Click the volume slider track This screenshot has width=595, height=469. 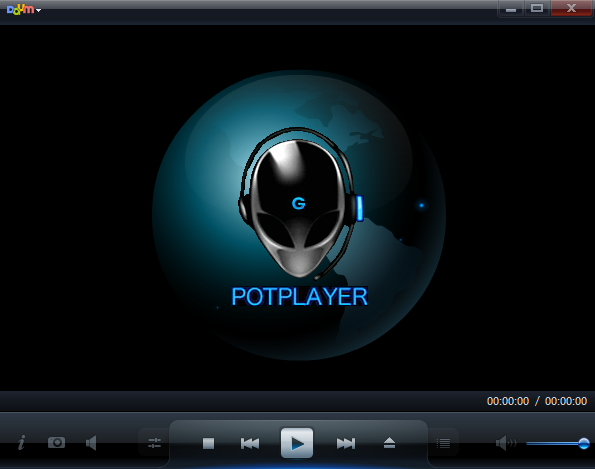[x=555, y=443]
